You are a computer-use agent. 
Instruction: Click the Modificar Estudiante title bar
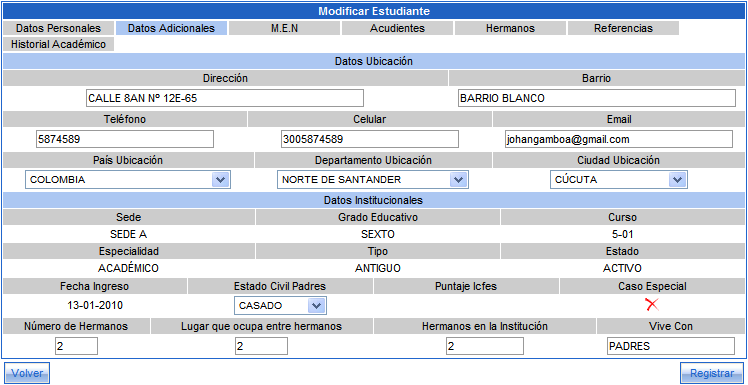click(374, 11)
